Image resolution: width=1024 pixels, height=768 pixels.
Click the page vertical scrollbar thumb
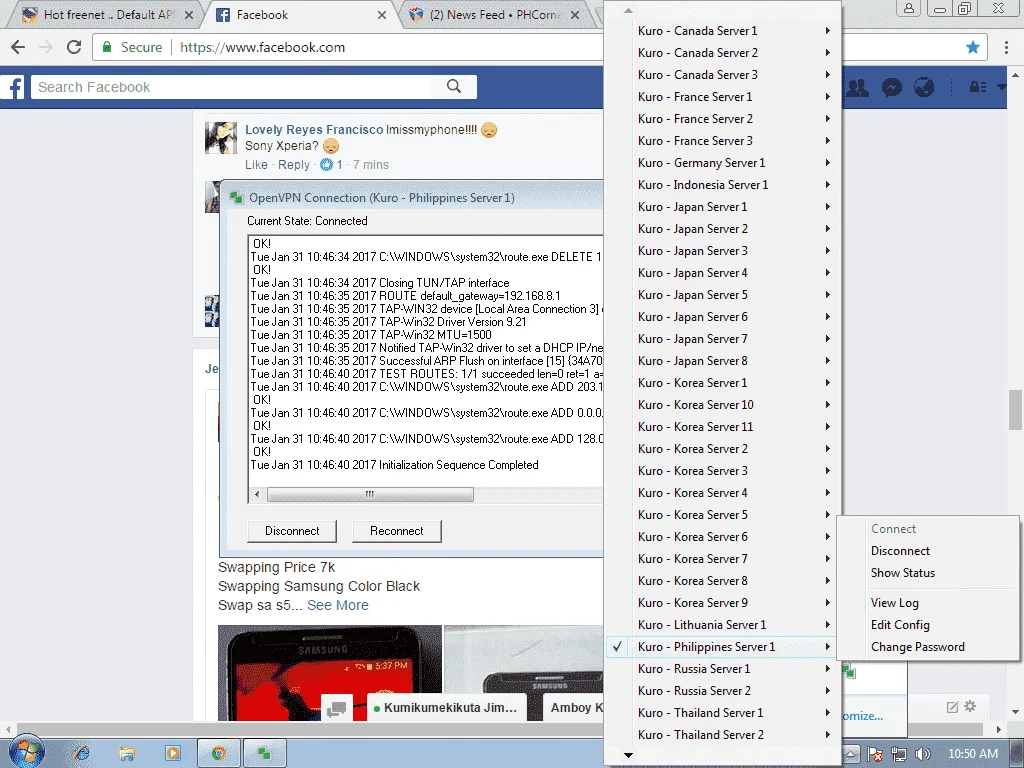(1015, 409)
